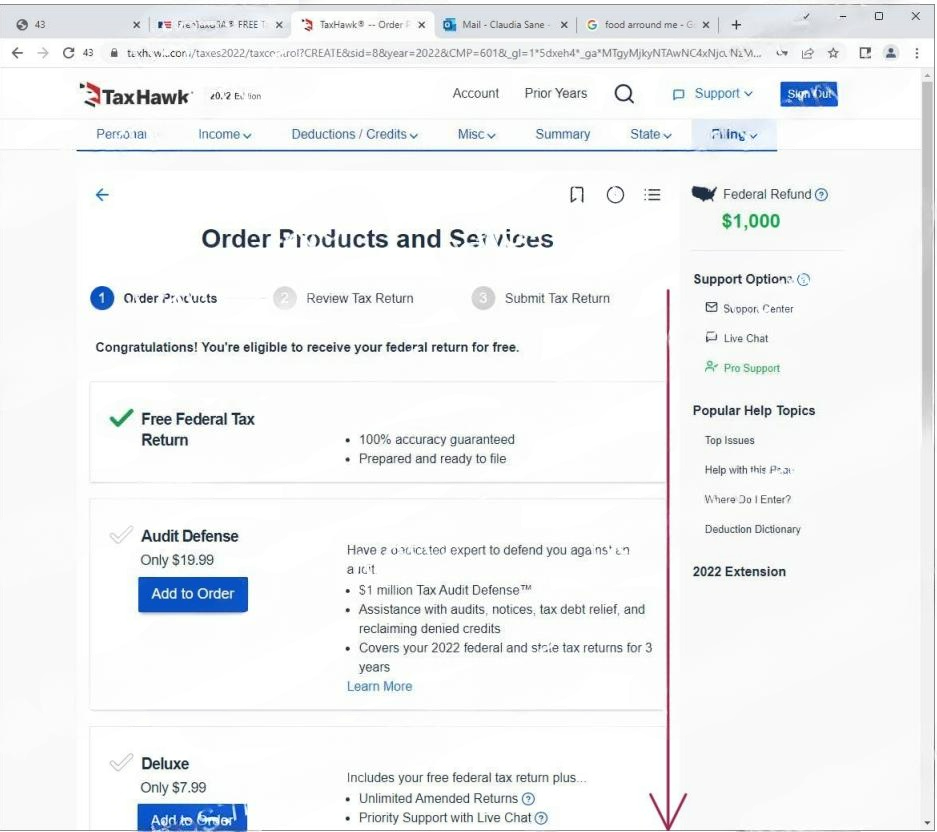The image size is (937, 832).
Task: Open the search magnifier icon
Action: pos(624,94)
